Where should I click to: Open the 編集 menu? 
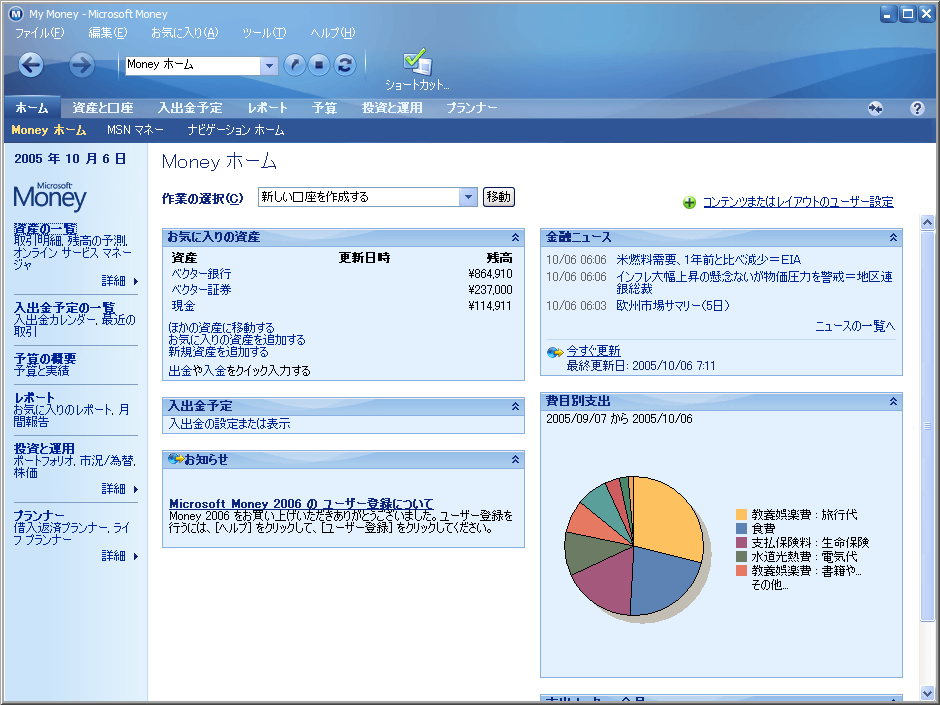click(108, 33)
